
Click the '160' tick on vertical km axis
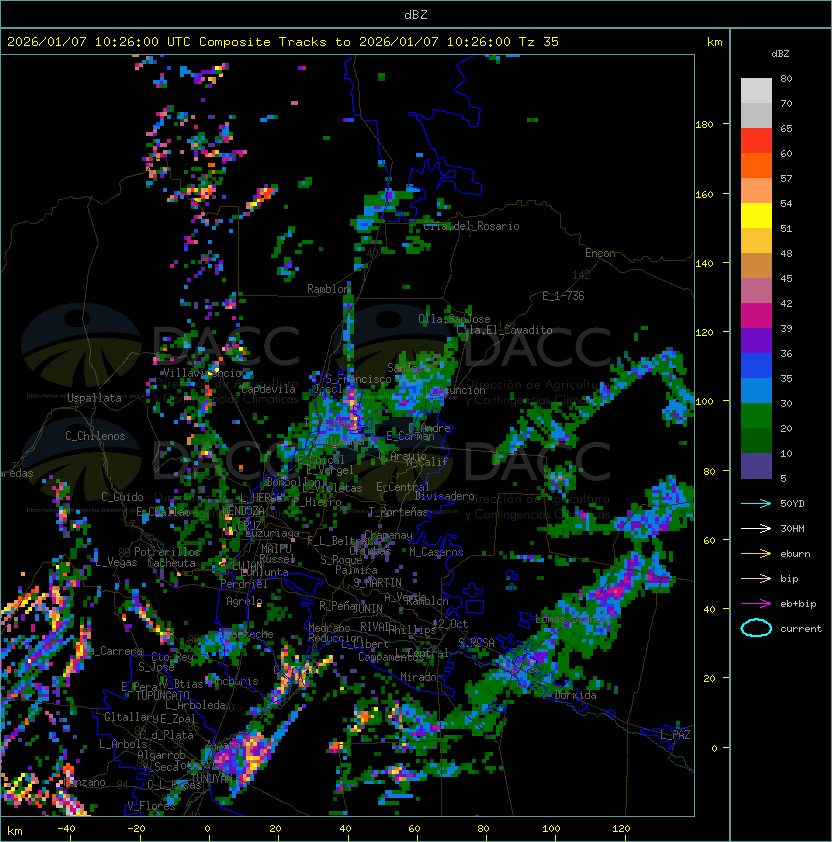pos(704,194)
